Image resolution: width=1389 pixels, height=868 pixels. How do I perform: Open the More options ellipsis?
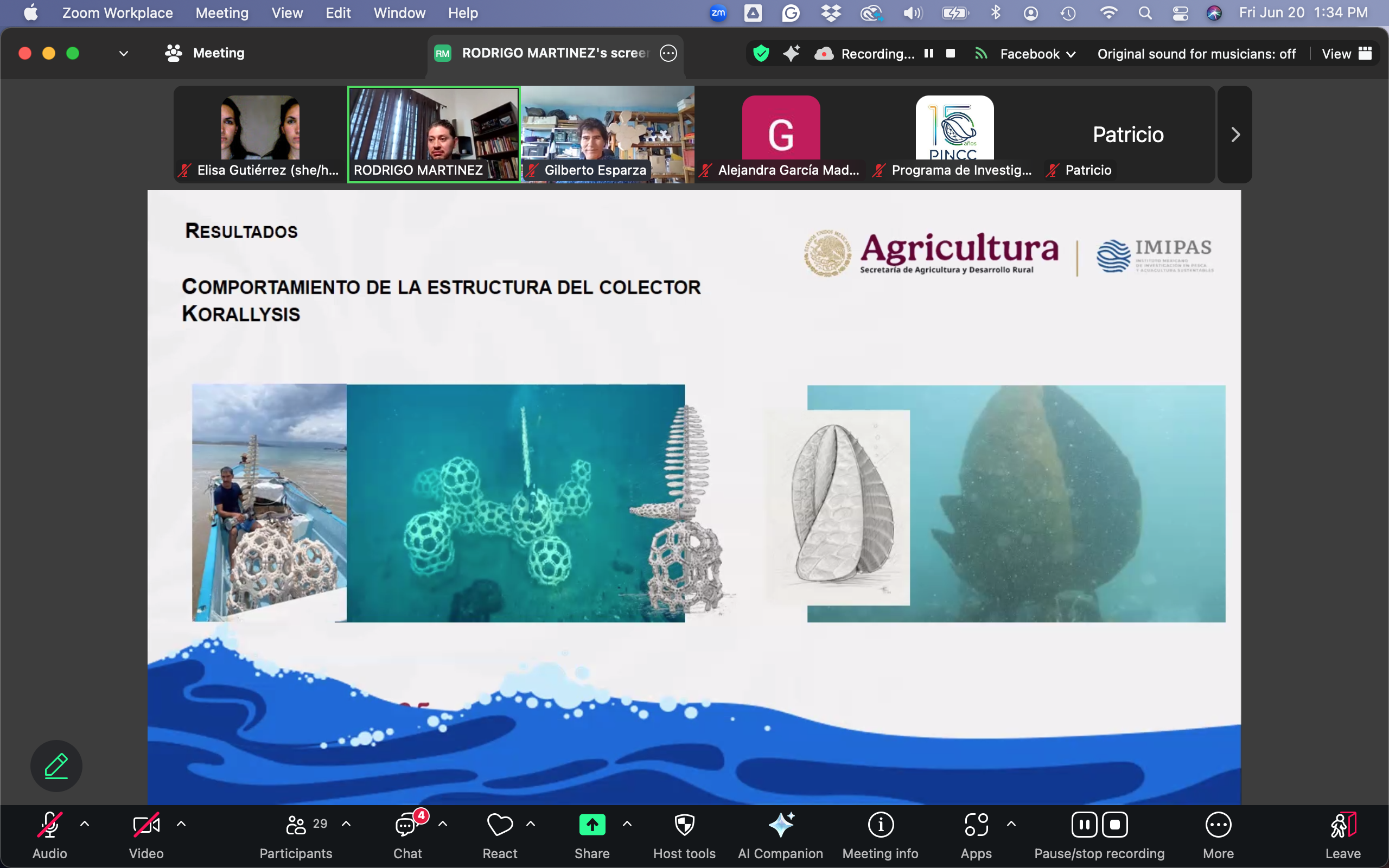click(1218, 826)
